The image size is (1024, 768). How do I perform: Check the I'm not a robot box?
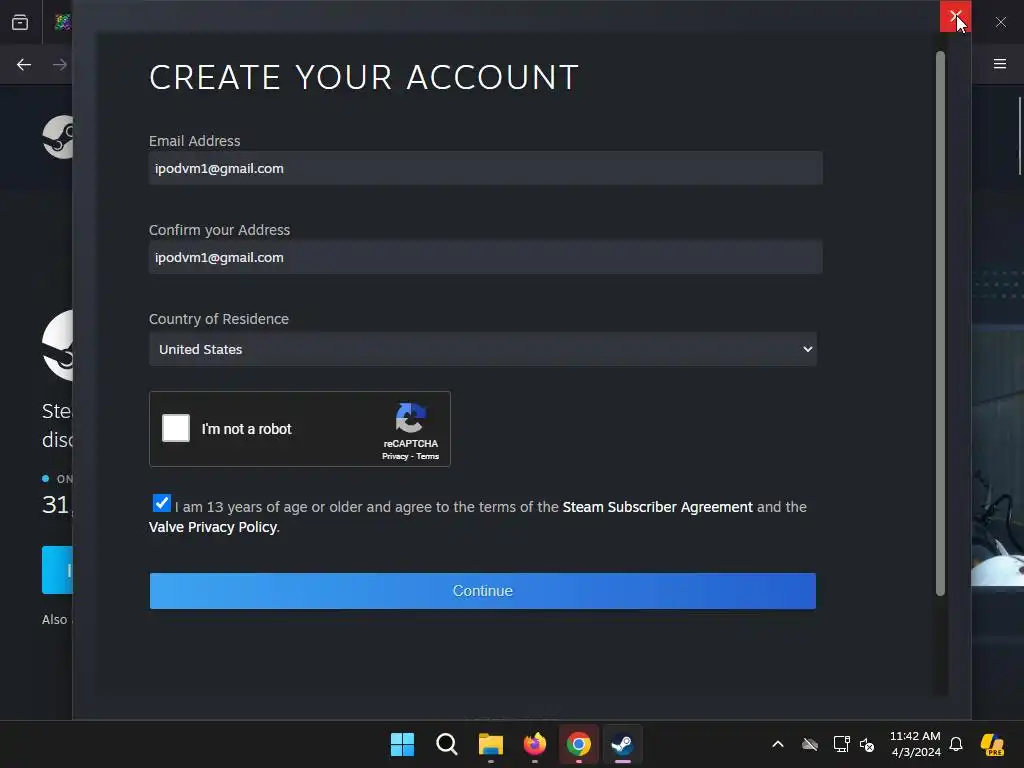pyautogui.click(x=176, y=428)
